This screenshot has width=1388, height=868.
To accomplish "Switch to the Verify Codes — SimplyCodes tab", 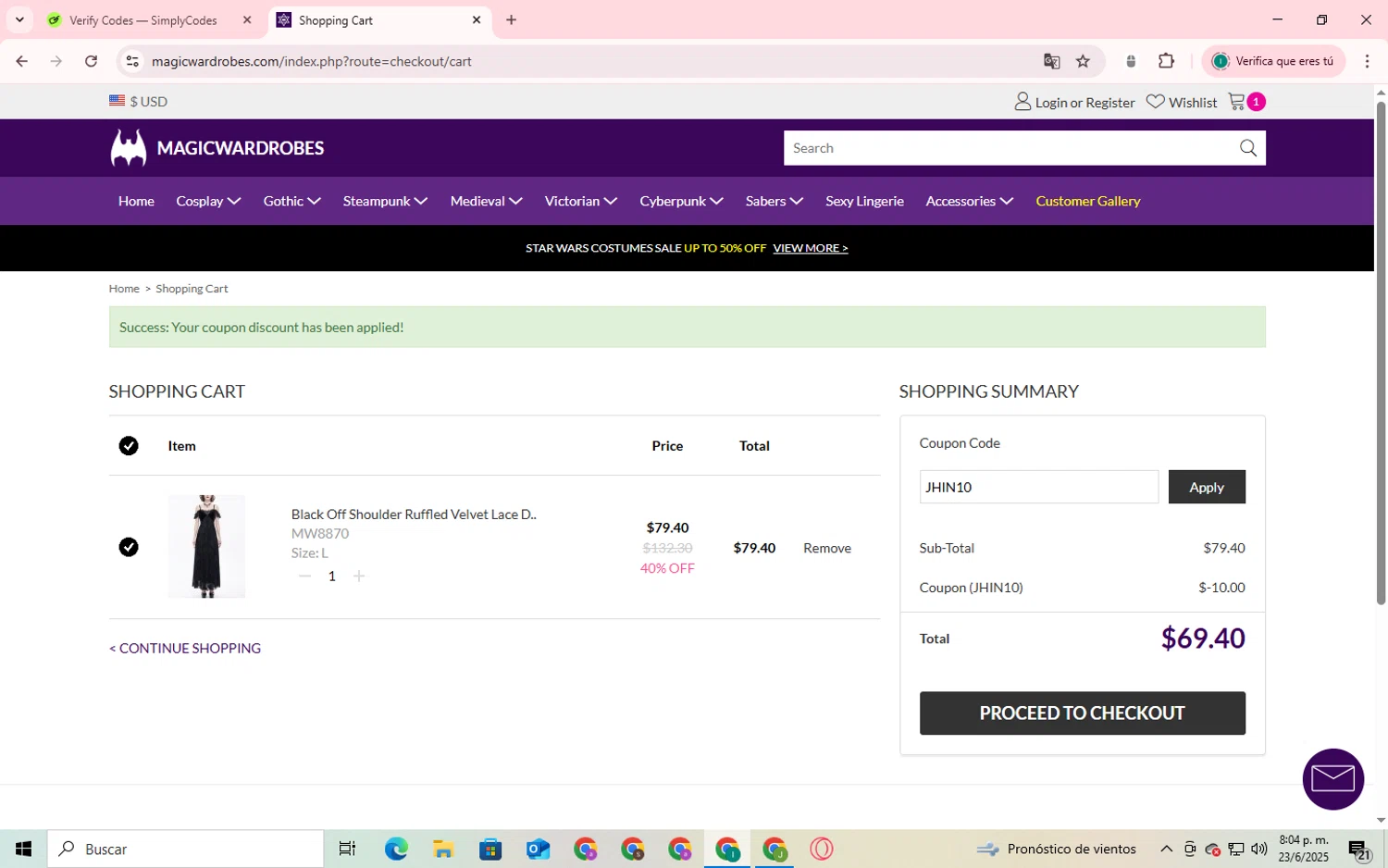I will tap(143, 20).
